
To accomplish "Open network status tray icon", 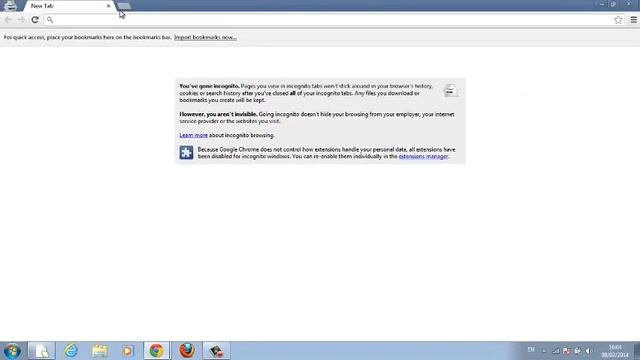I will point(556,351).
